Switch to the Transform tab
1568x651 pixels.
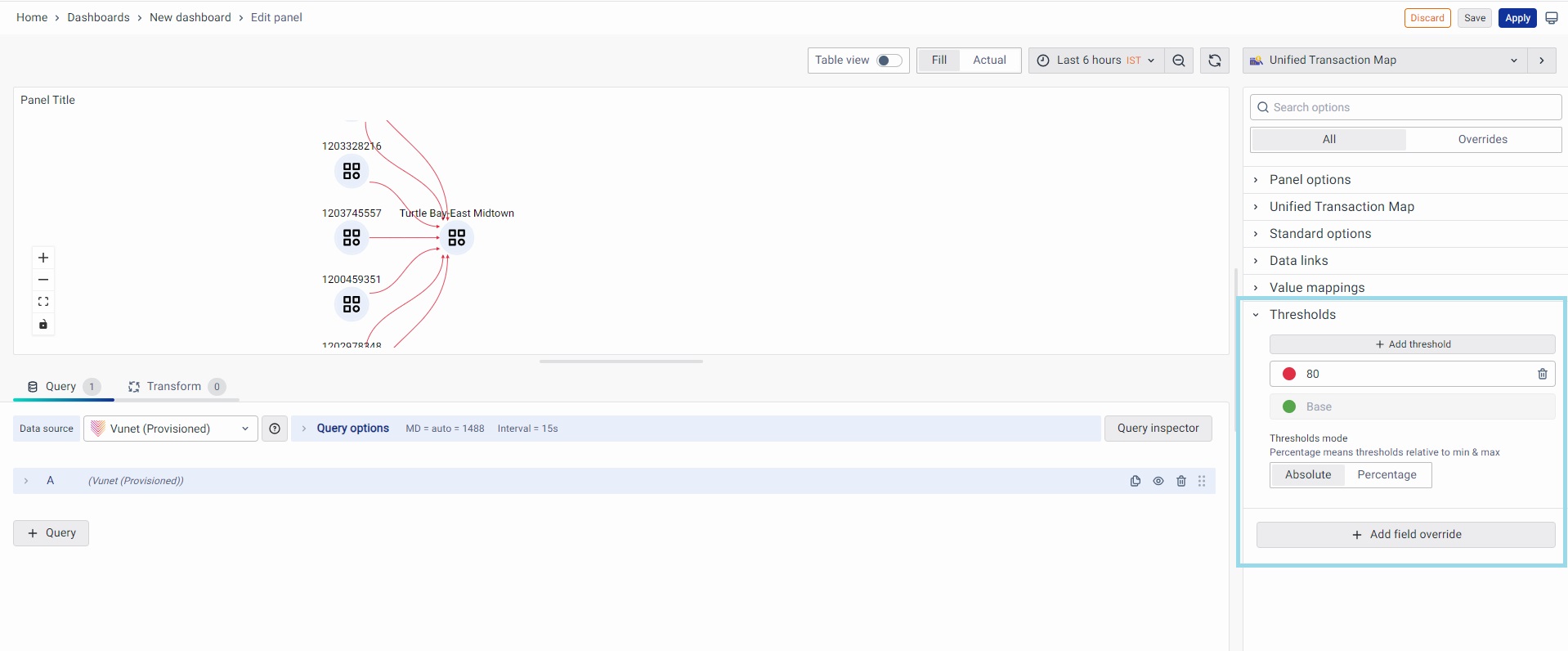click(174, 387)
